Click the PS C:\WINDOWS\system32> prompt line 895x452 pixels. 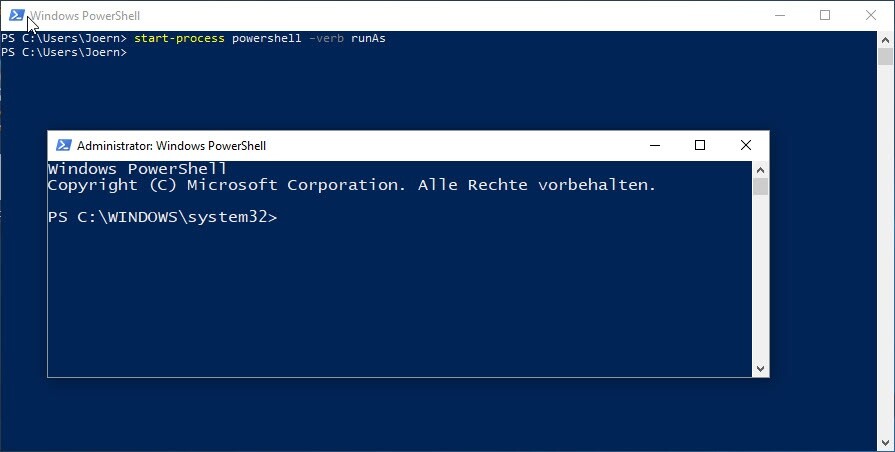click(162, 217)
